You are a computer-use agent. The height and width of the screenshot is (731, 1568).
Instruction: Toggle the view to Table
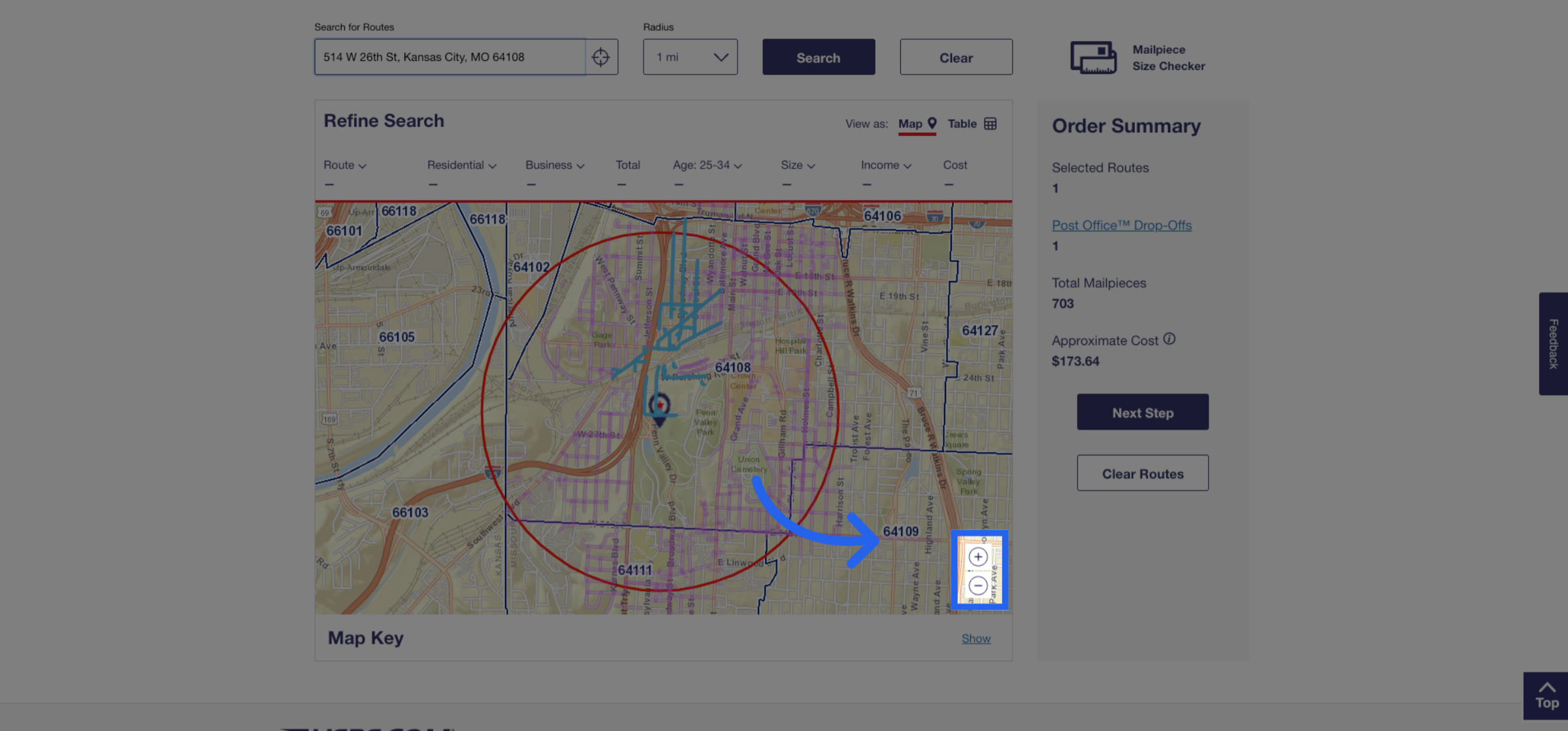coord(963,123)
